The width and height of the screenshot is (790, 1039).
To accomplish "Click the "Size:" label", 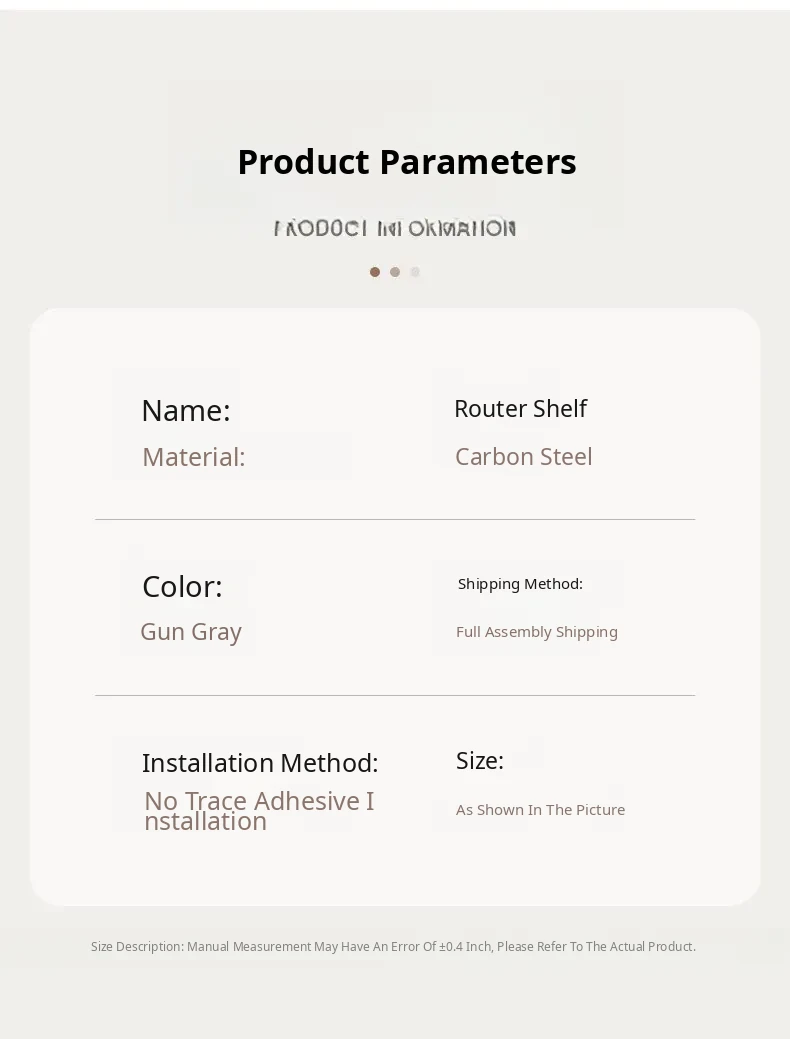I will [x=480, y=761].
